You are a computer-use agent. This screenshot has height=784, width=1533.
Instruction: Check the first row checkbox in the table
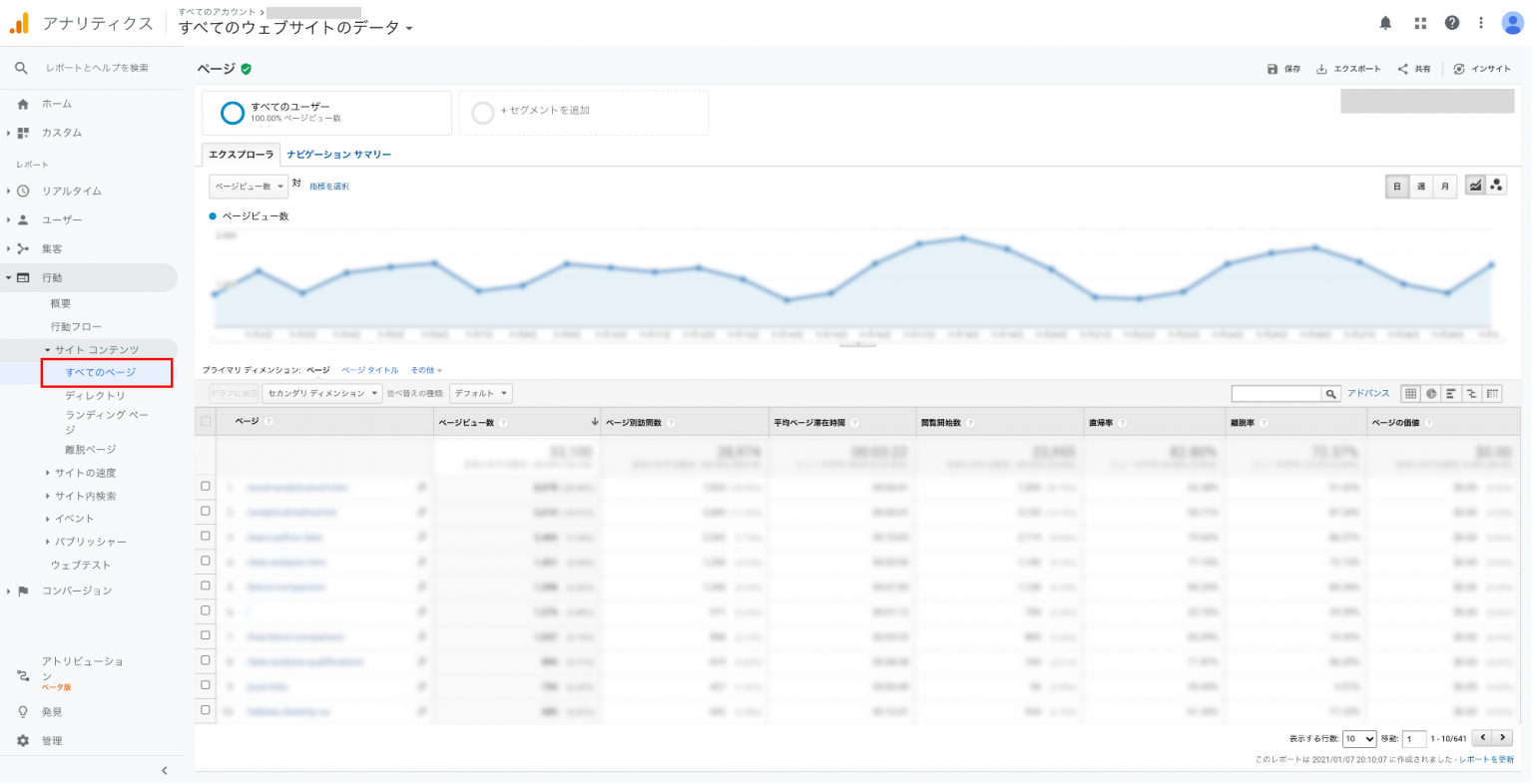pos(204,487)
